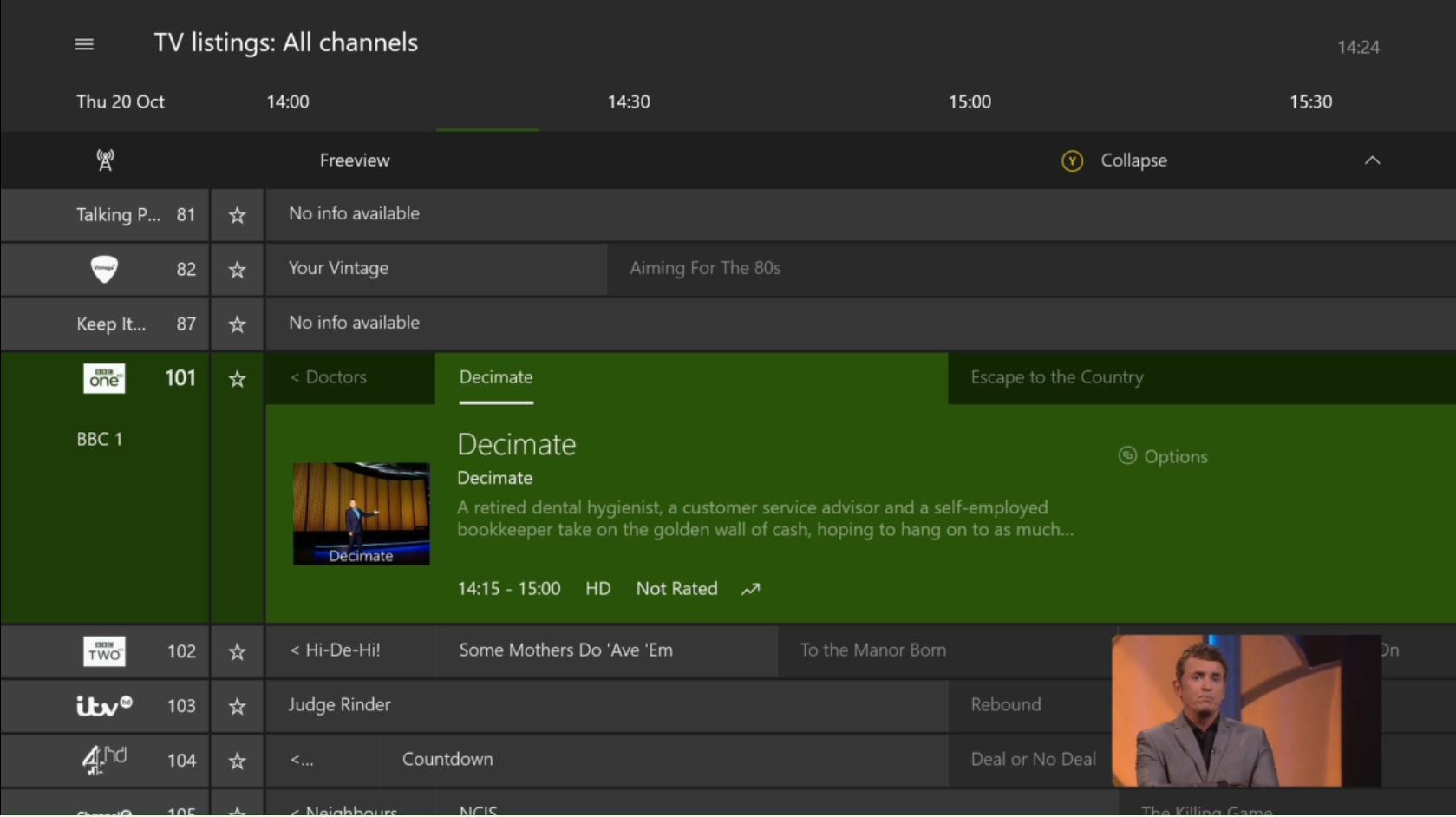Click the BBC Two channel logo
This screenshot has width=1456, height=817.
pos(104,651)
